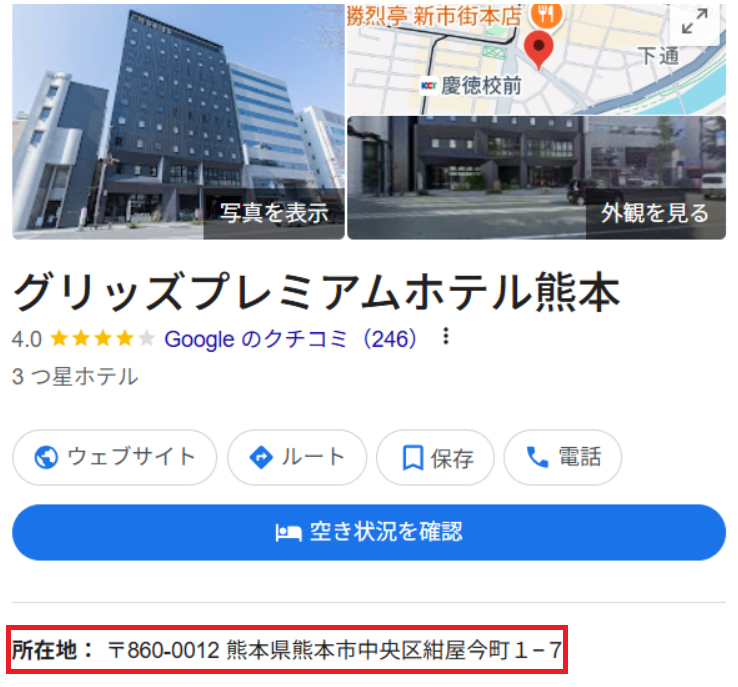Open the hotel ウェブサイト
The height and width of the screenshot is (687, 738).
coord(114,457)
